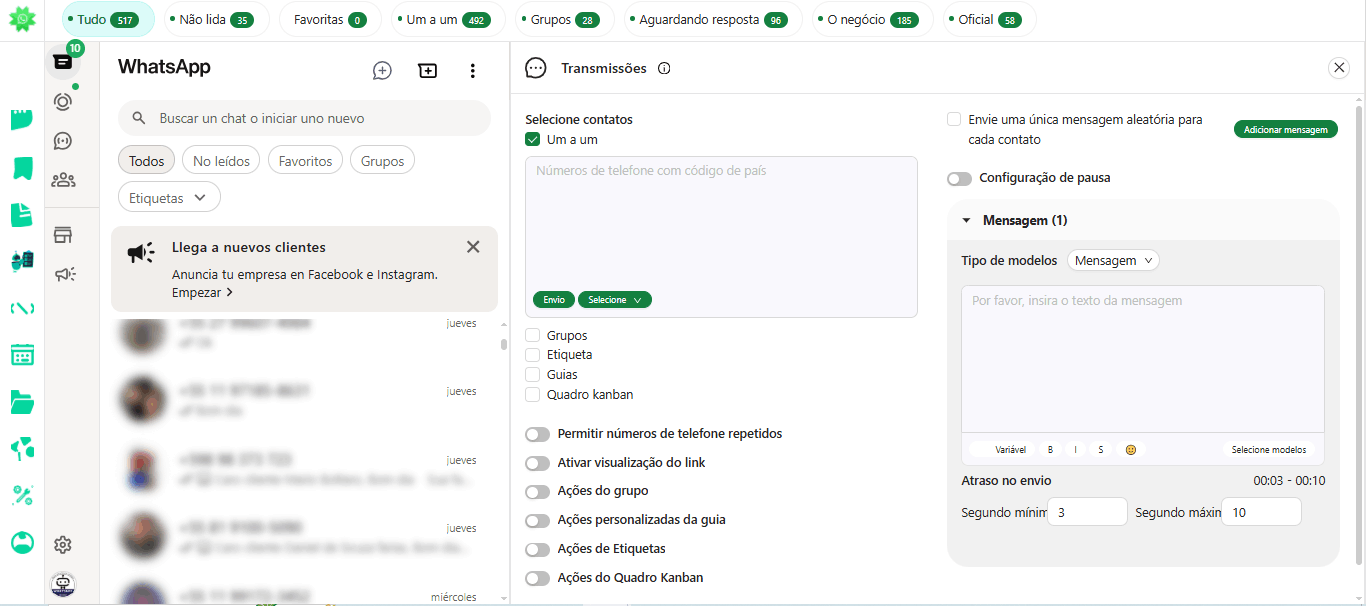This screenshot has height=606, width=1366.
Task: Insert an emoji with the smiley icon
Action: (1131, 450)
